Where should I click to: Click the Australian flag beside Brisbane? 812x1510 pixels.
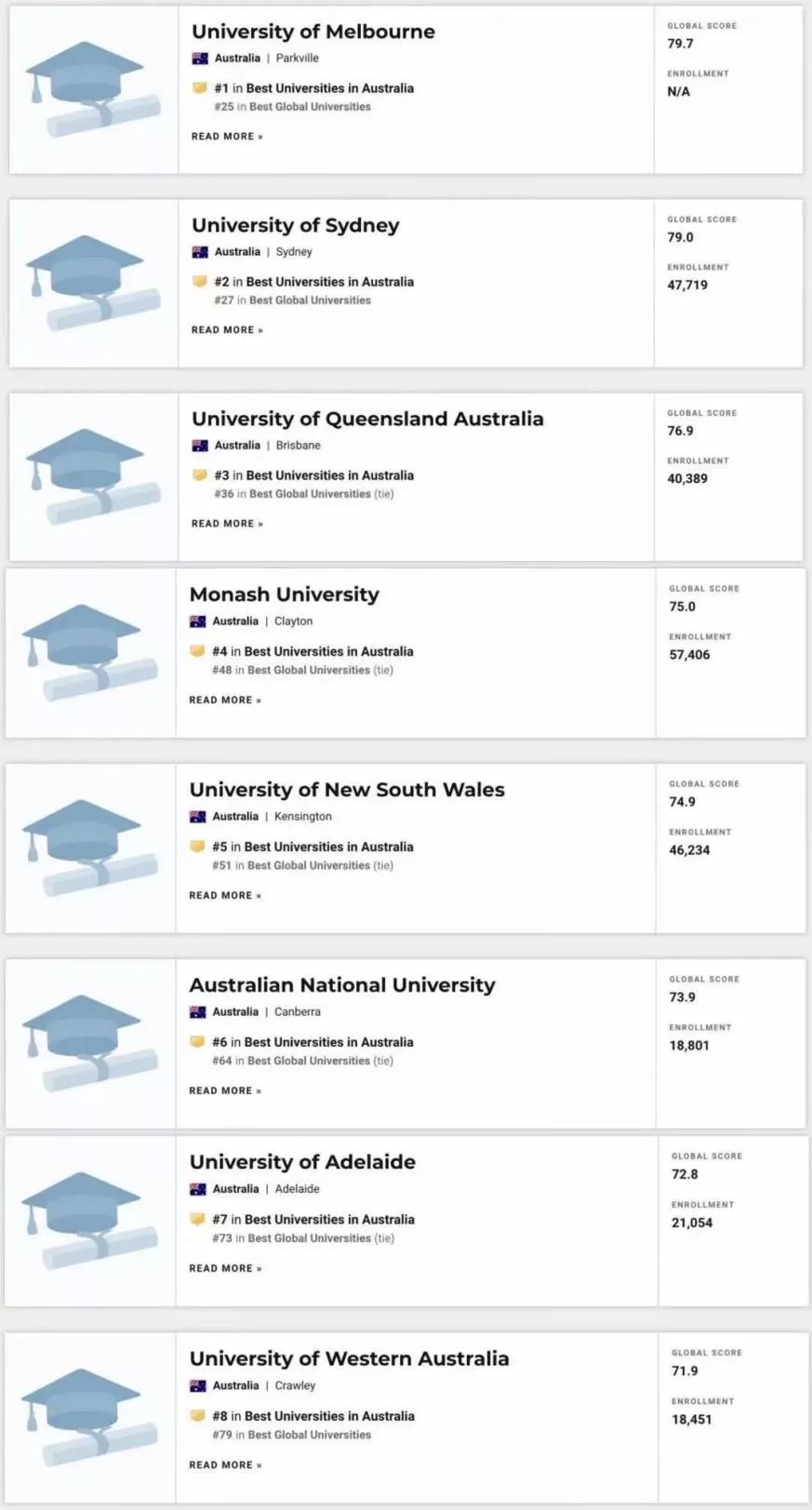click(x=200, y=446)
